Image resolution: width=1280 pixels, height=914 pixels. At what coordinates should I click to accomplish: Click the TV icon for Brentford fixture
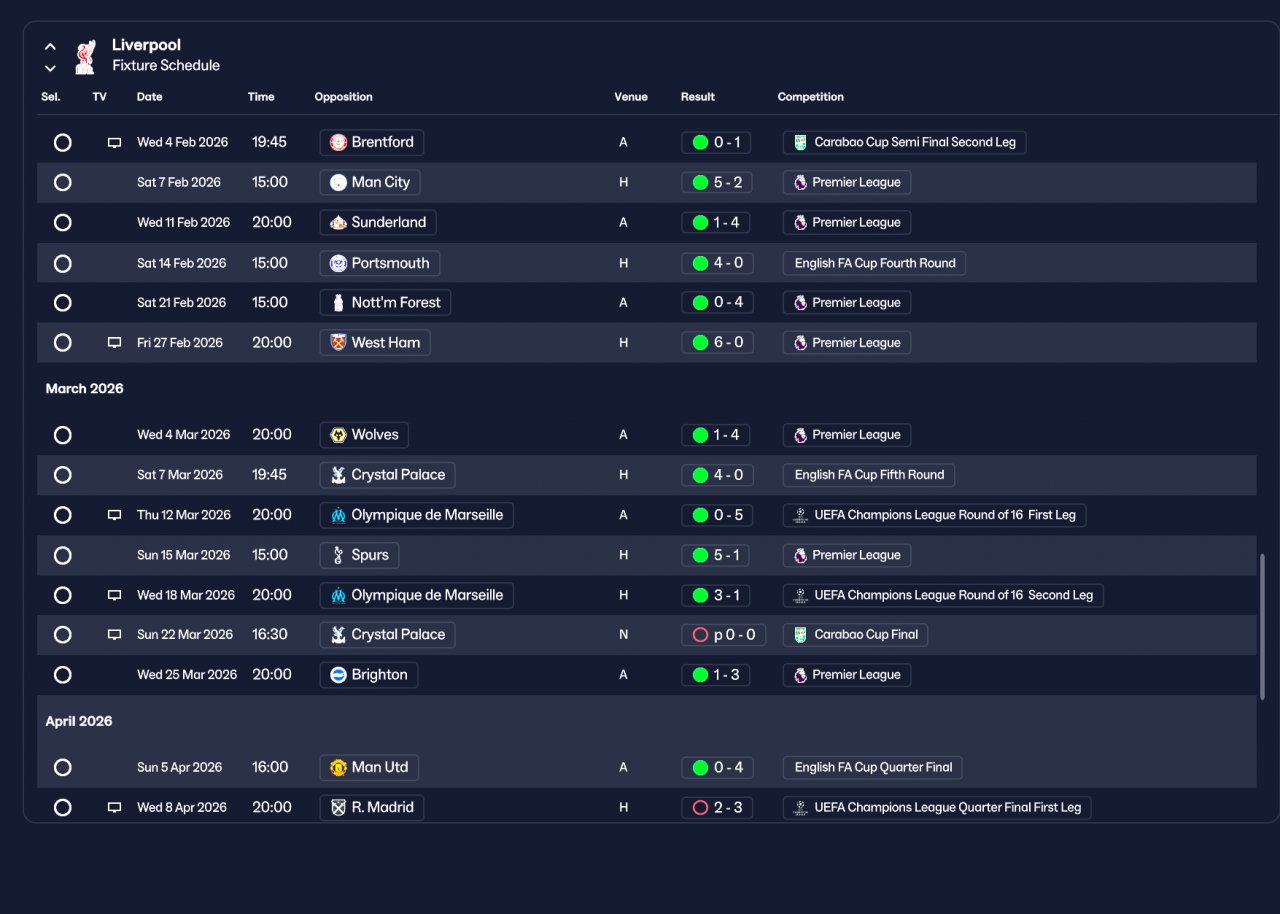point(114,143)
